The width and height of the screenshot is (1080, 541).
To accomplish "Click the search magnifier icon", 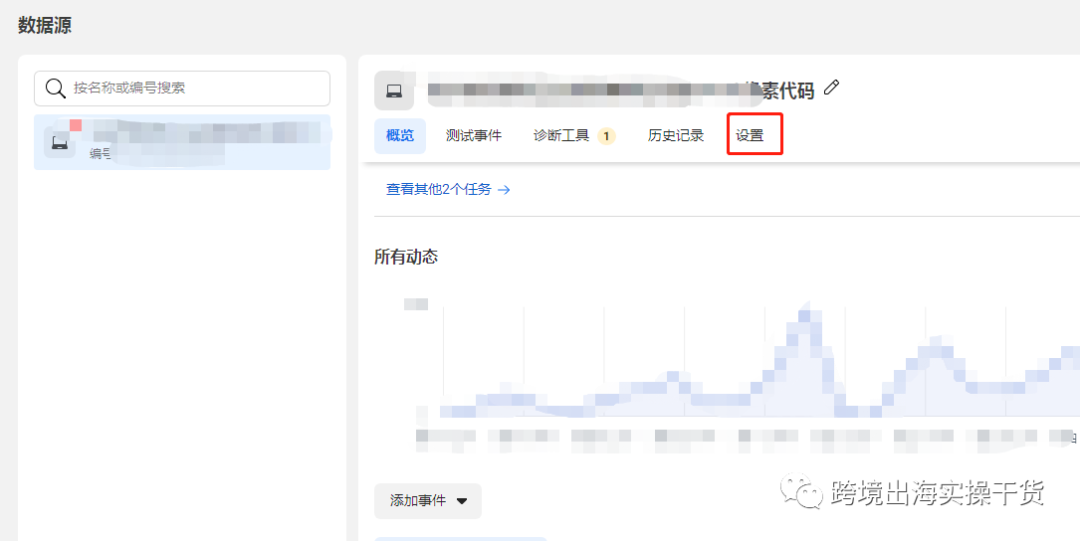I will pos(54,88).
